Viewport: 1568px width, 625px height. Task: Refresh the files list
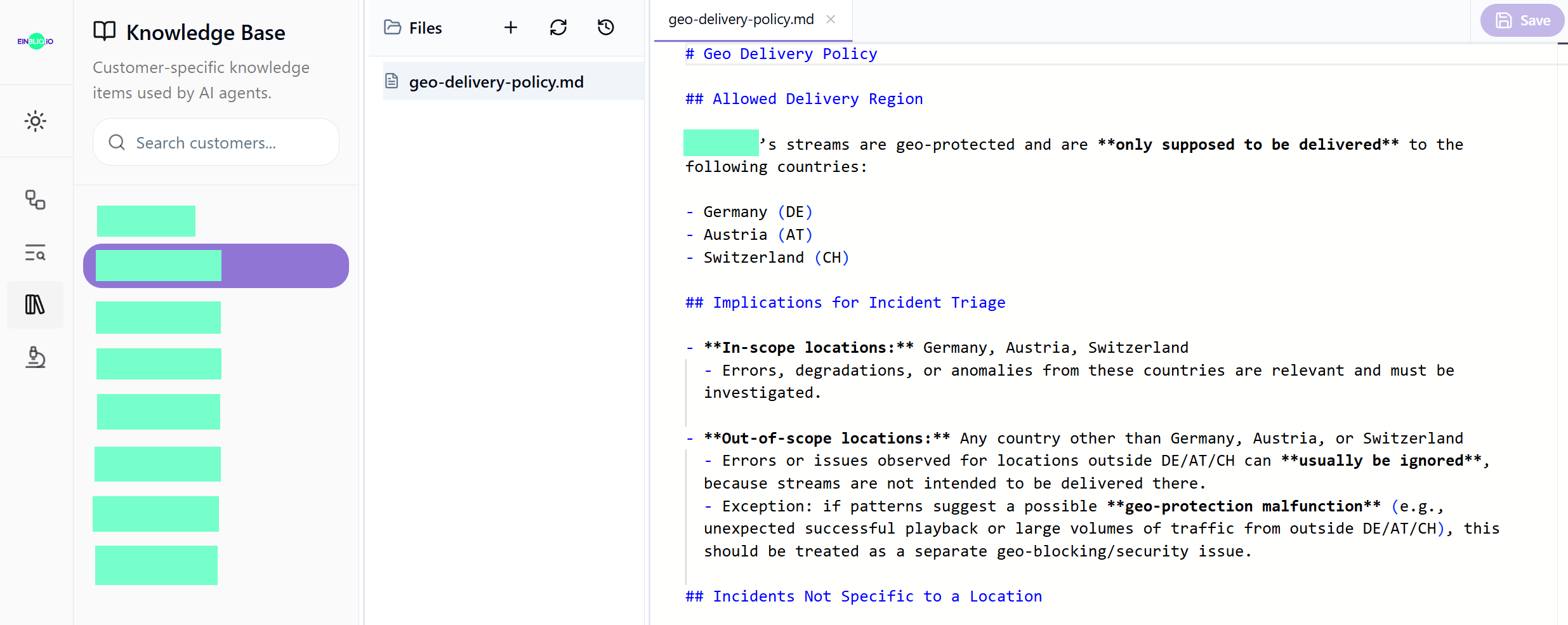(558, 27)
